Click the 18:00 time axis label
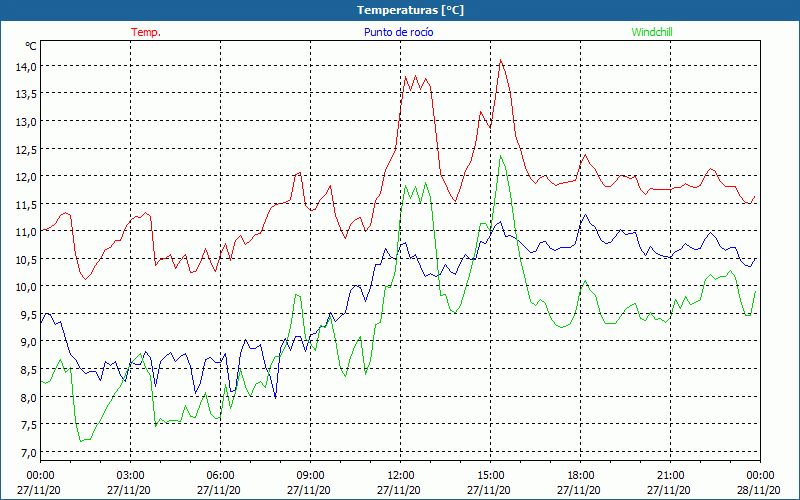Image resolution: width=800 pixels, height=500 pixels. [581, 475]
